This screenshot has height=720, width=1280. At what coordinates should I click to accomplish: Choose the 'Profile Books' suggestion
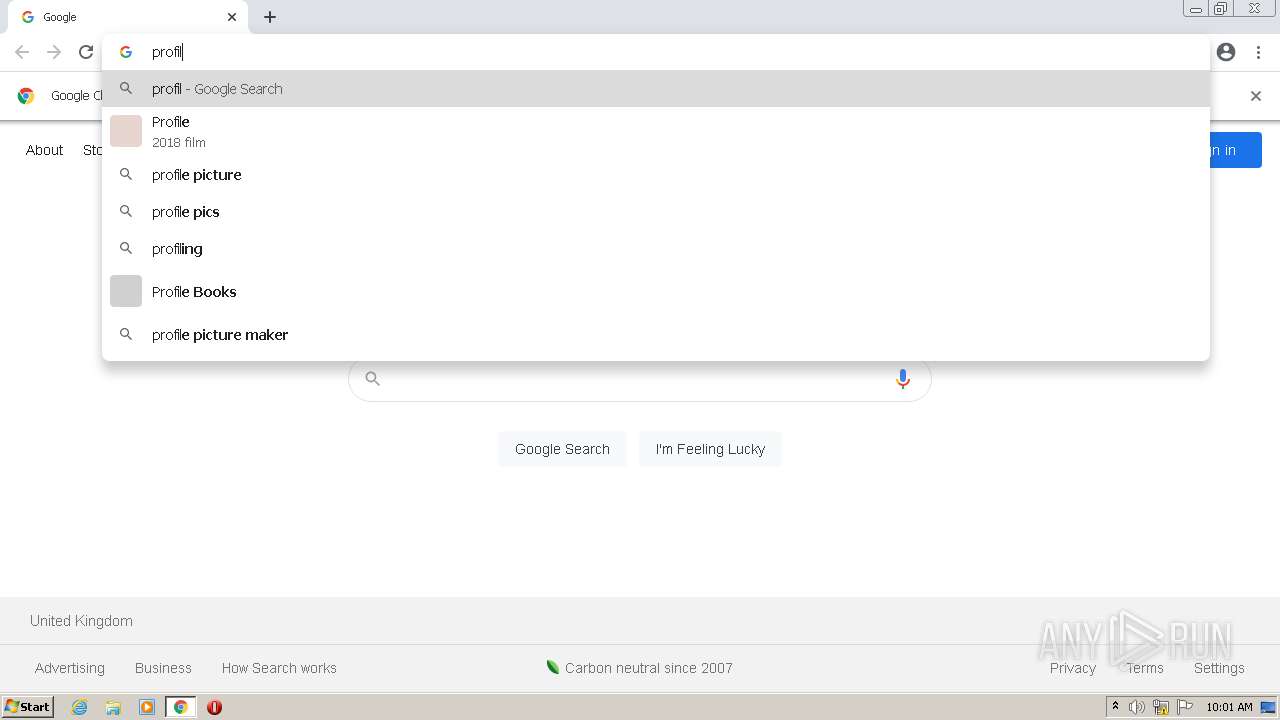(656, 292)
